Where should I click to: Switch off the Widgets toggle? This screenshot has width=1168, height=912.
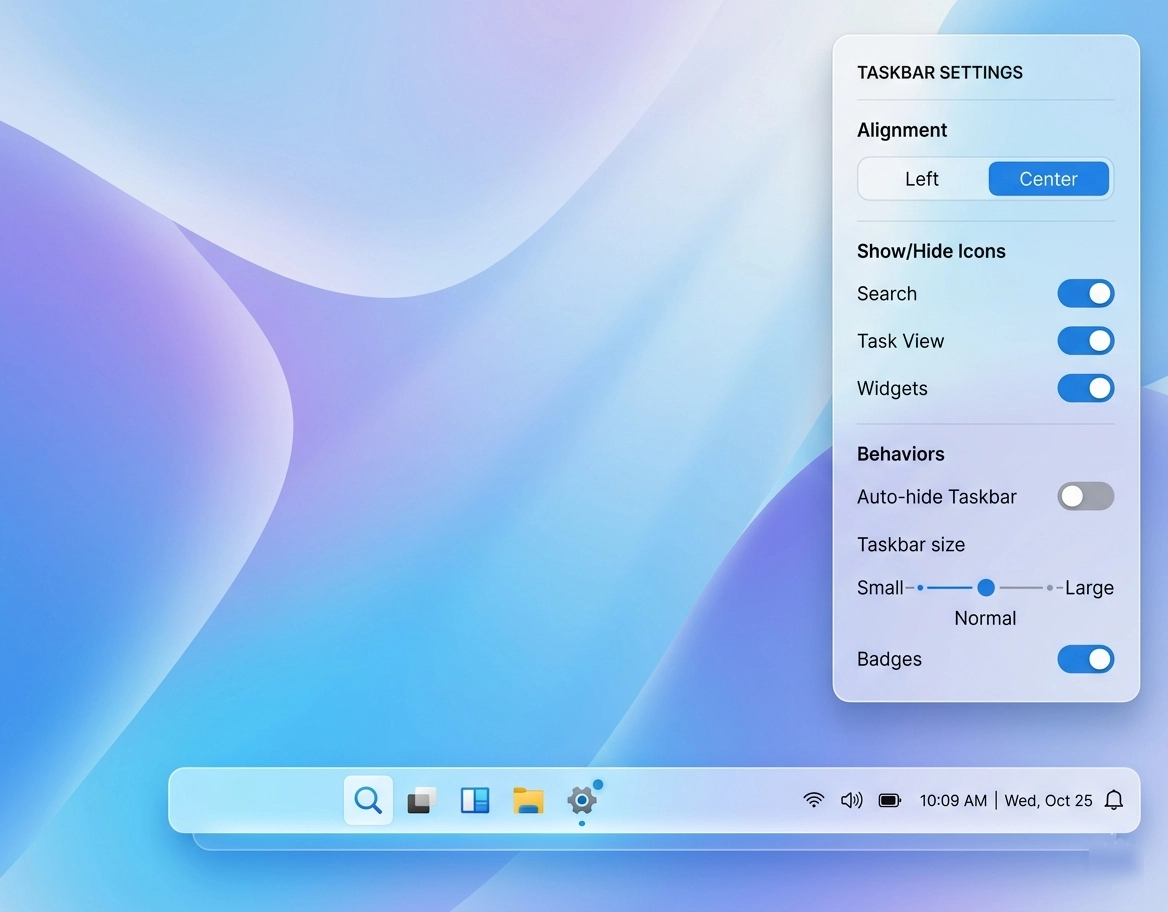[x=1085, y=388]
